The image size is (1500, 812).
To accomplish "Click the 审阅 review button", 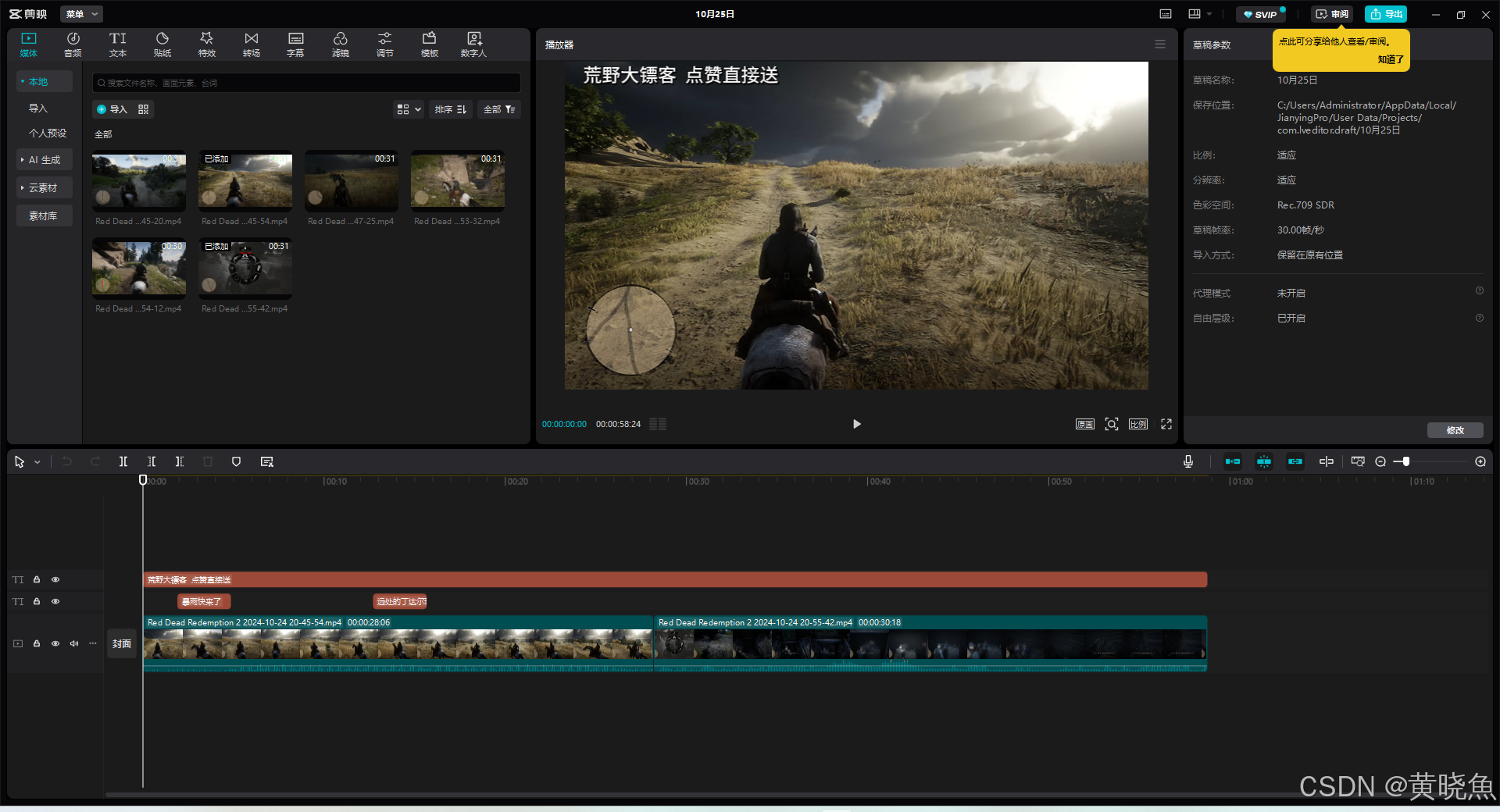I will pyautogui.click(x=1332, y=14).
